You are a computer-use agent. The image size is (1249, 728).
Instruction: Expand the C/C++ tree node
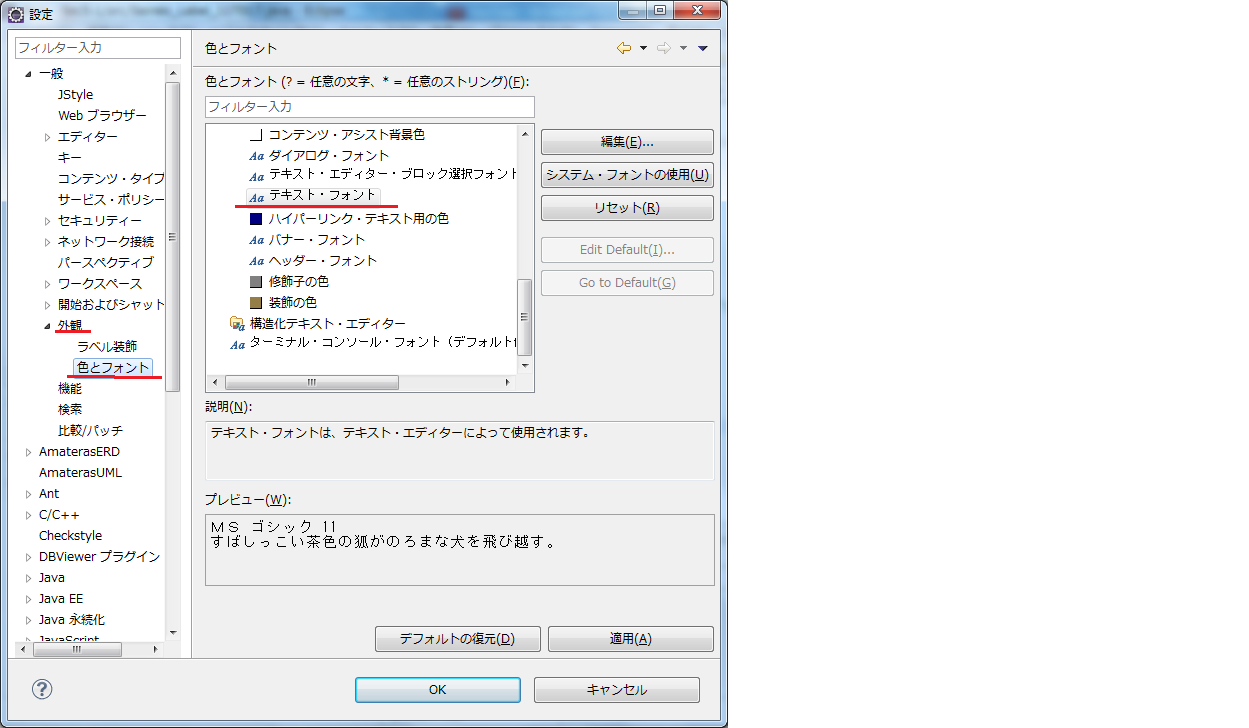pyautogui.click(x=28, y=515)
